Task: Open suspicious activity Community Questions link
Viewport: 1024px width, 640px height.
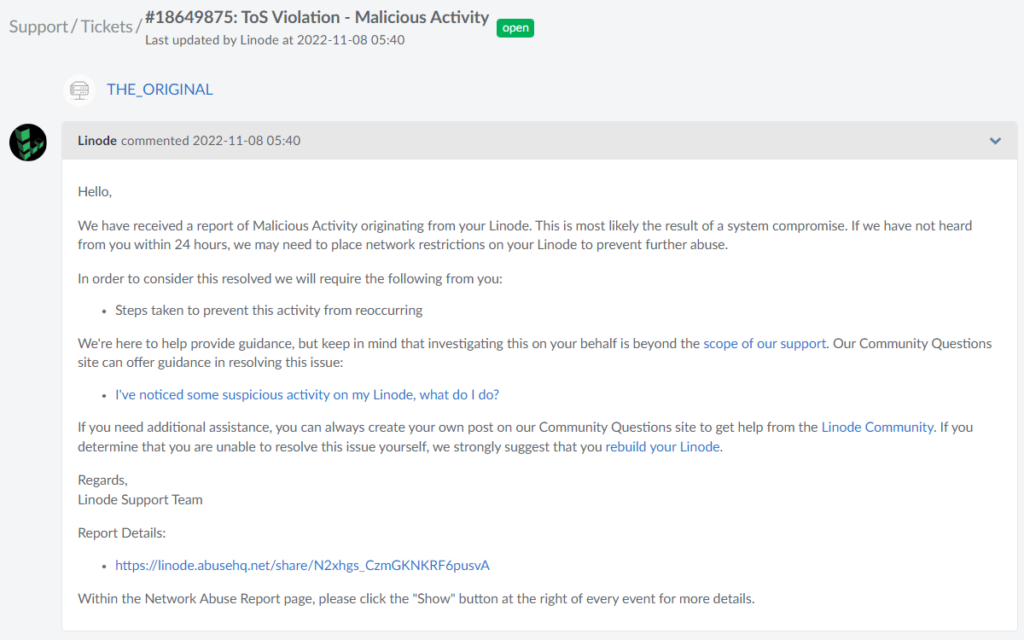Action: (x=307, y=394)
